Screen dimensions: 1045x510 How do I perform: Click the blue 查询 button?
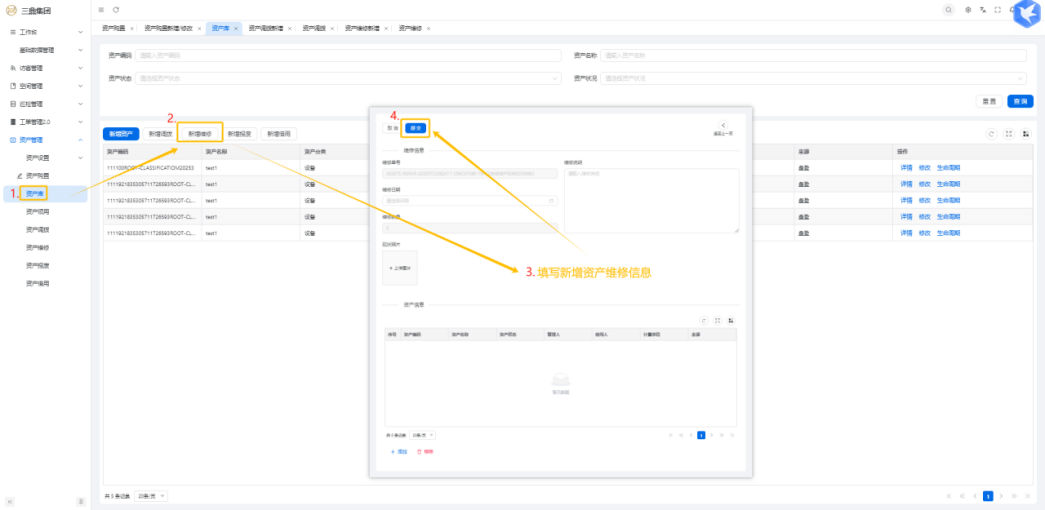[x=1019, y=101]
